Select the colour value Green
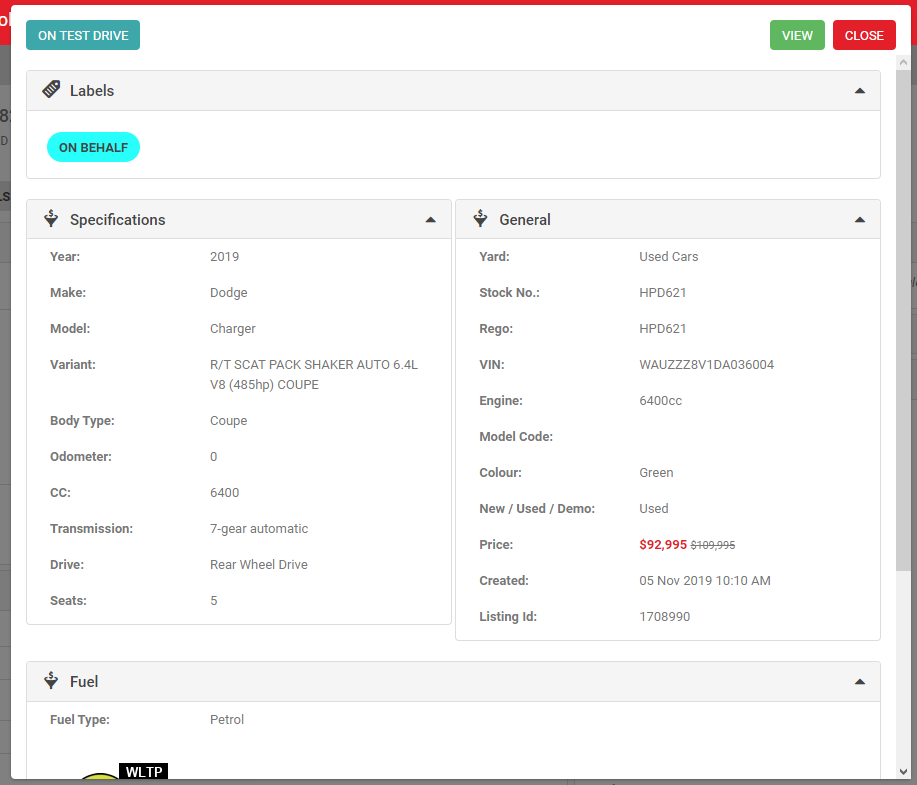Viewport: 917px width, 785px height. click(656, 473)
